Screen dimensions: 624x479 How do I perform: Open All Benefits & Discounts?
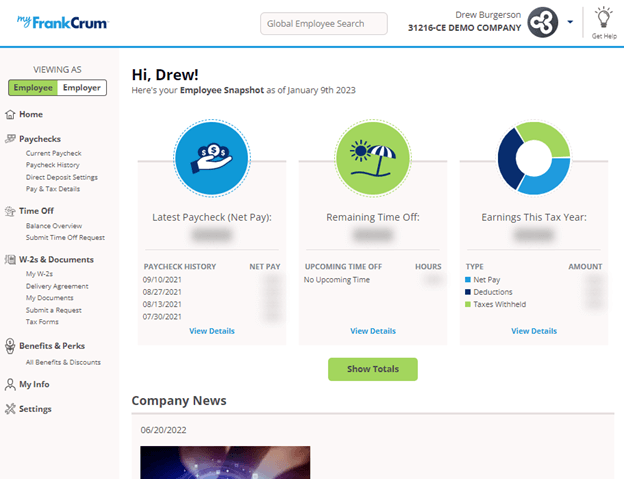63,362
